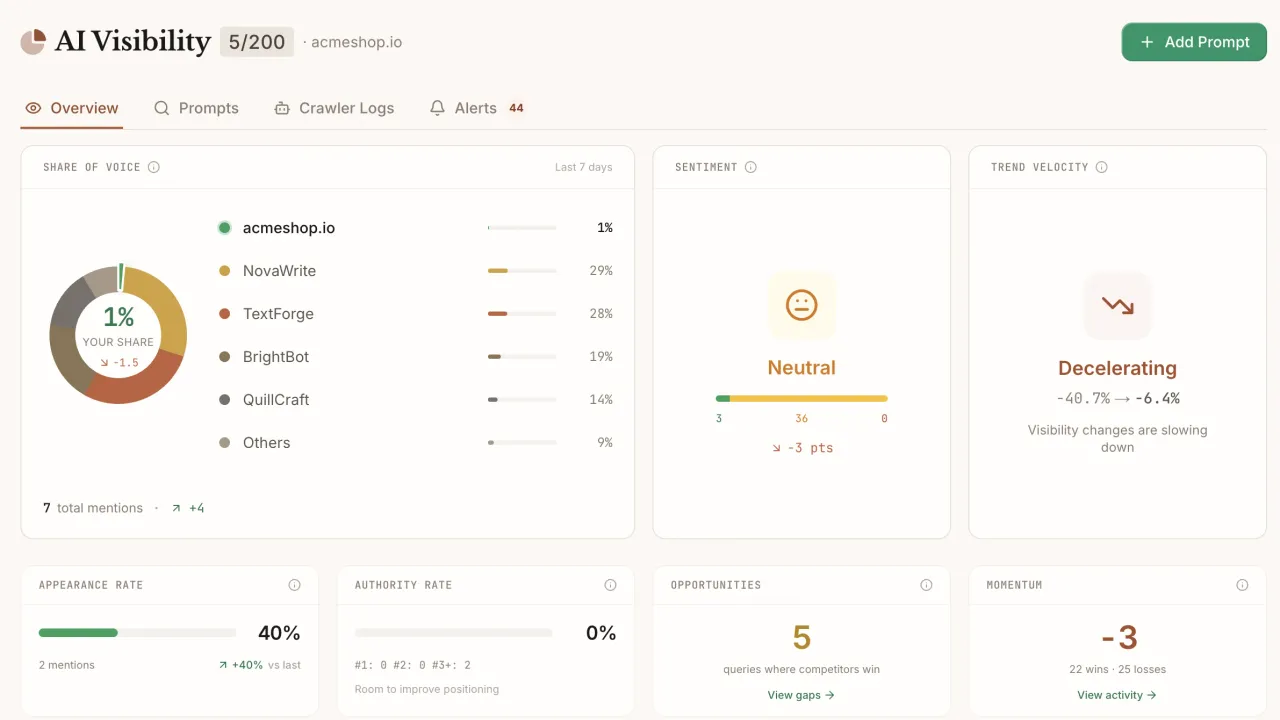
Task: Click the 22 wins · 25 losses text
Action: coord(1118,669)
